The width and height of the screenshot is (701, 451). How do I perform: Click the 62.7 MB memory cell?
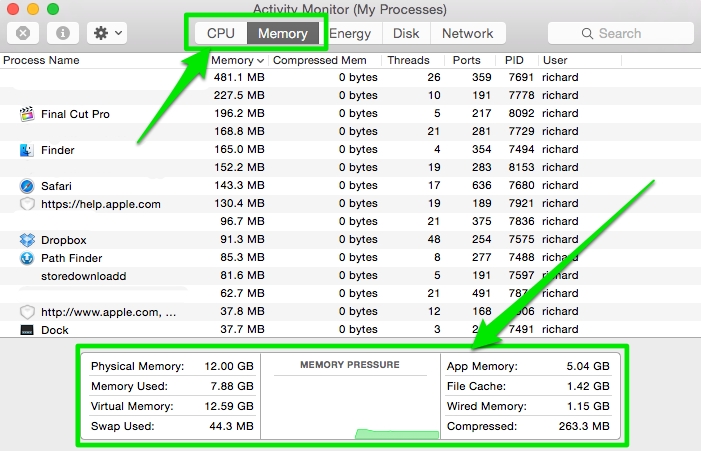click(242, 293)
